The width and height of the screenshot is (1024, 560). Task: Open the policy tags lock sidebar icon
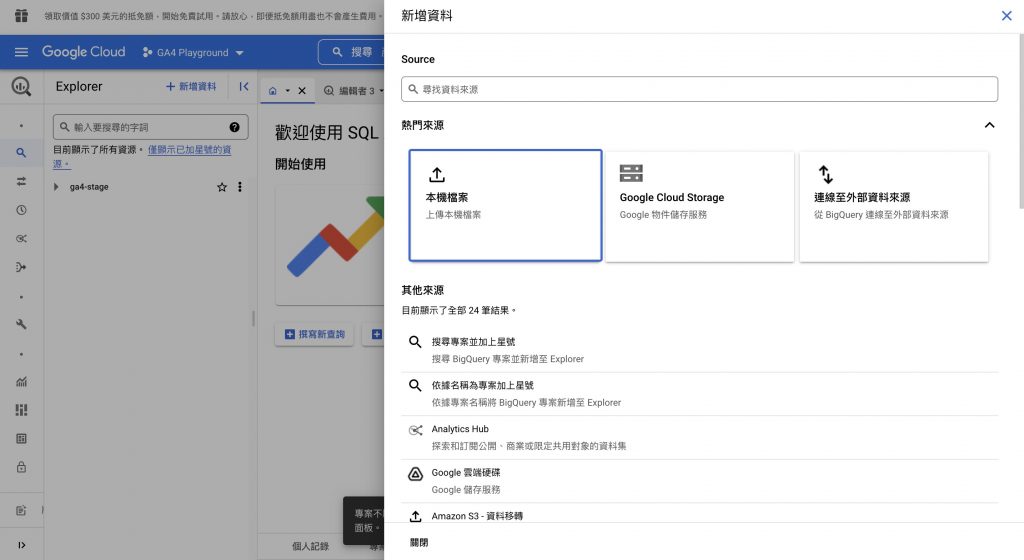point(21,467)
